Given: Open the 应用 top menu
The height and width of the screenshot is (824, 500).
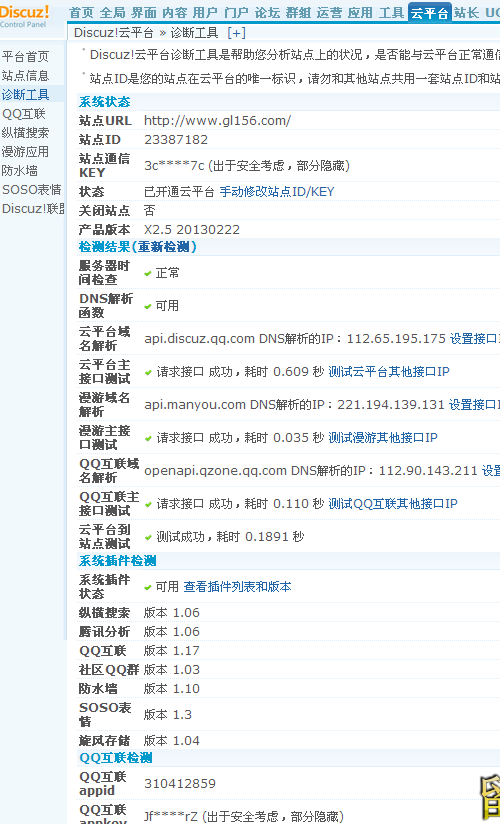Looking at the screenshot, I should pos(360,13).
